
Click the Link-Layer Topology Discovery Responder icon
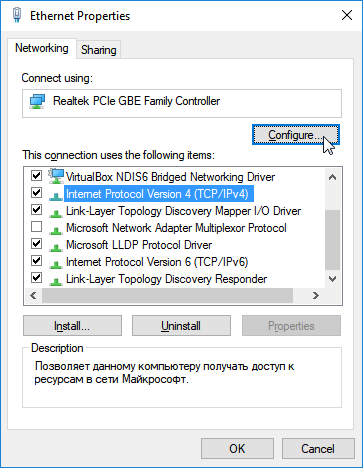[x=56, y=281]
